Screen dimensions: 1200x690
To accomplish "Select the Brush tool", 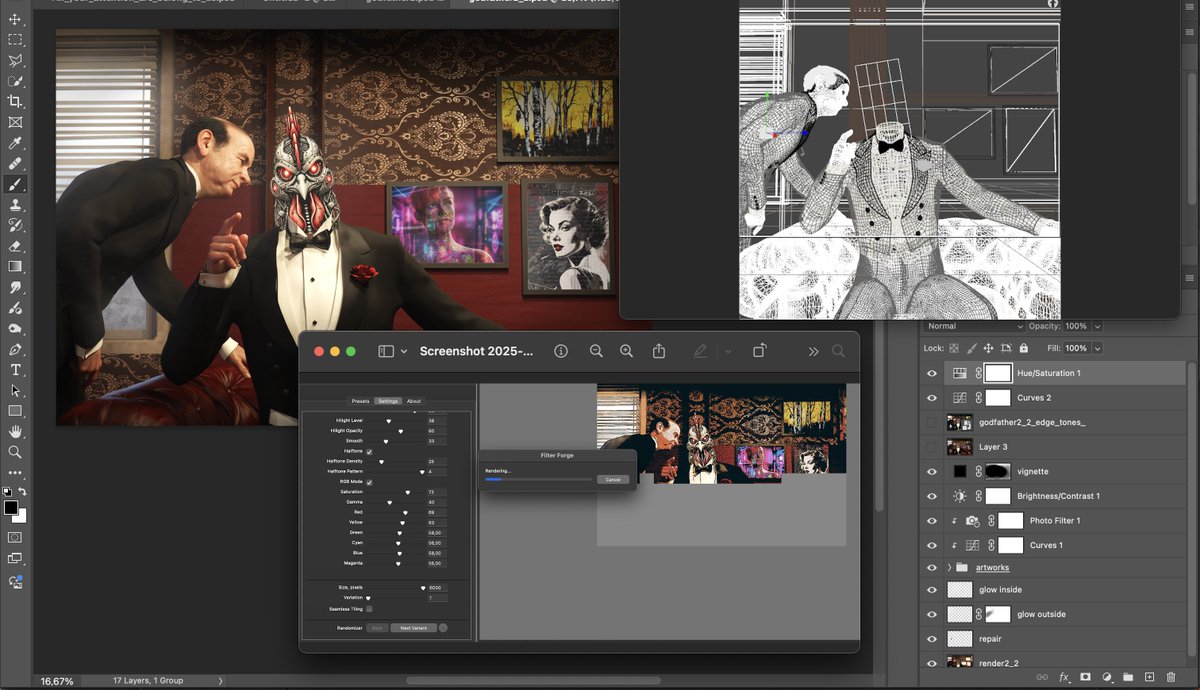I will click(x=15, y=184).
